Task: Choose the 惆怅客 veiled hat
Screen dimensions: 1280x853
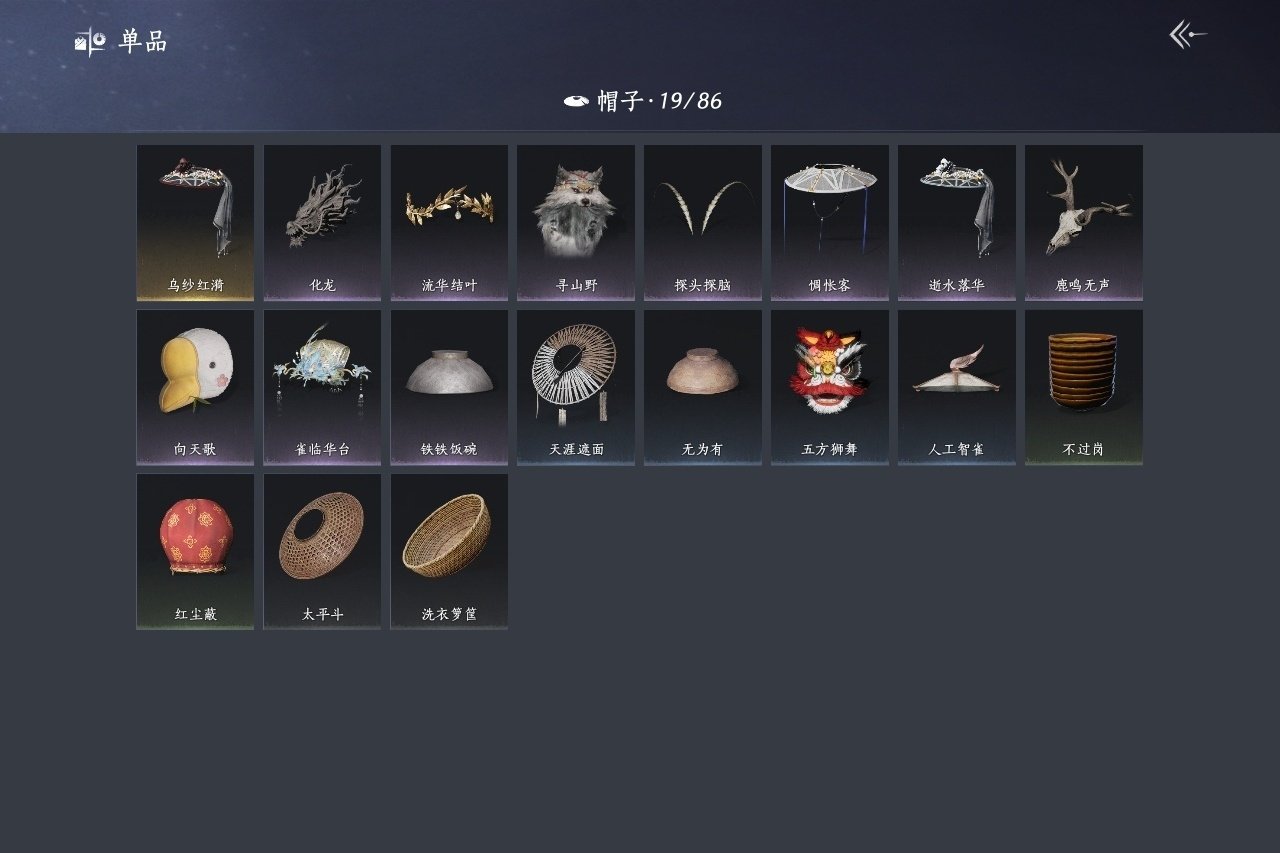Action: click(x=830, y=223)
